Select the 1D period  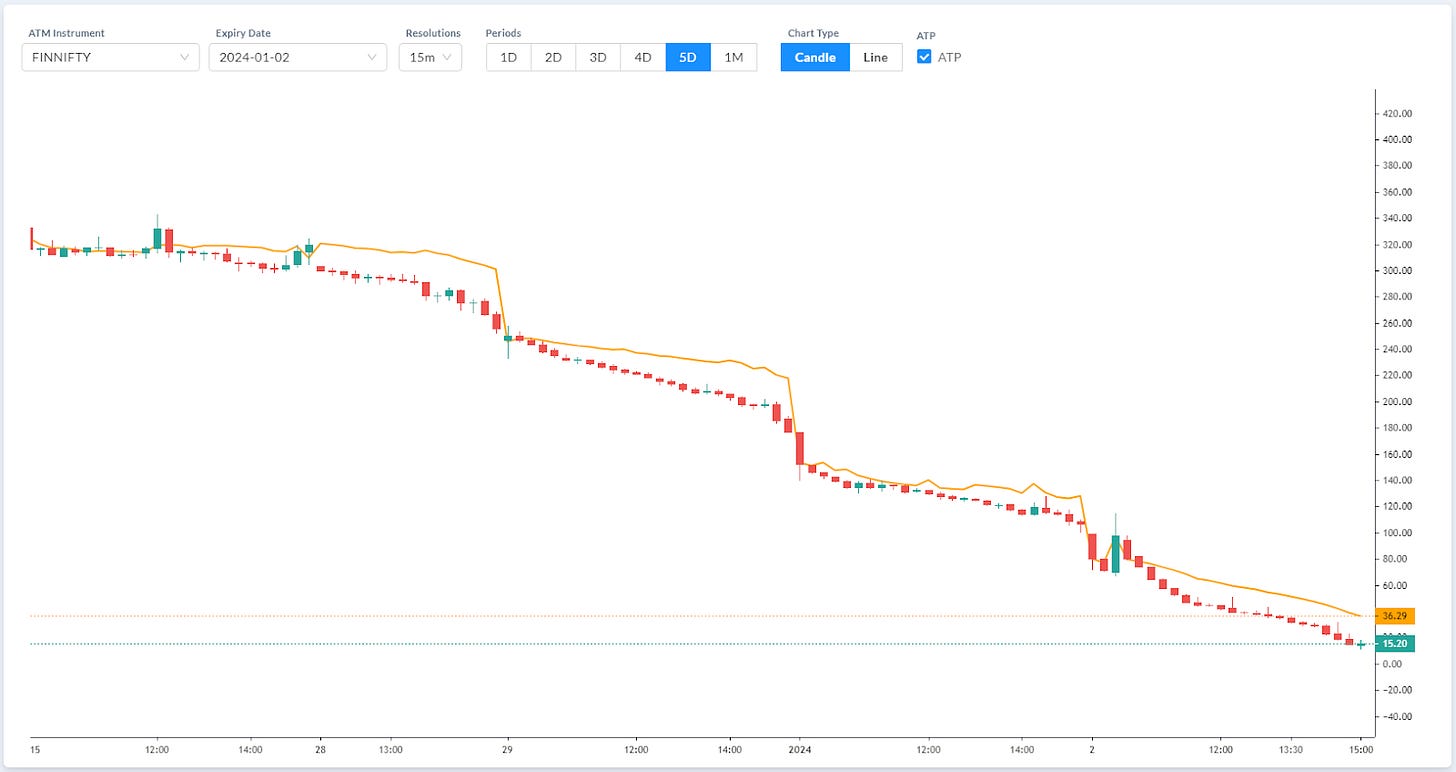507,57
